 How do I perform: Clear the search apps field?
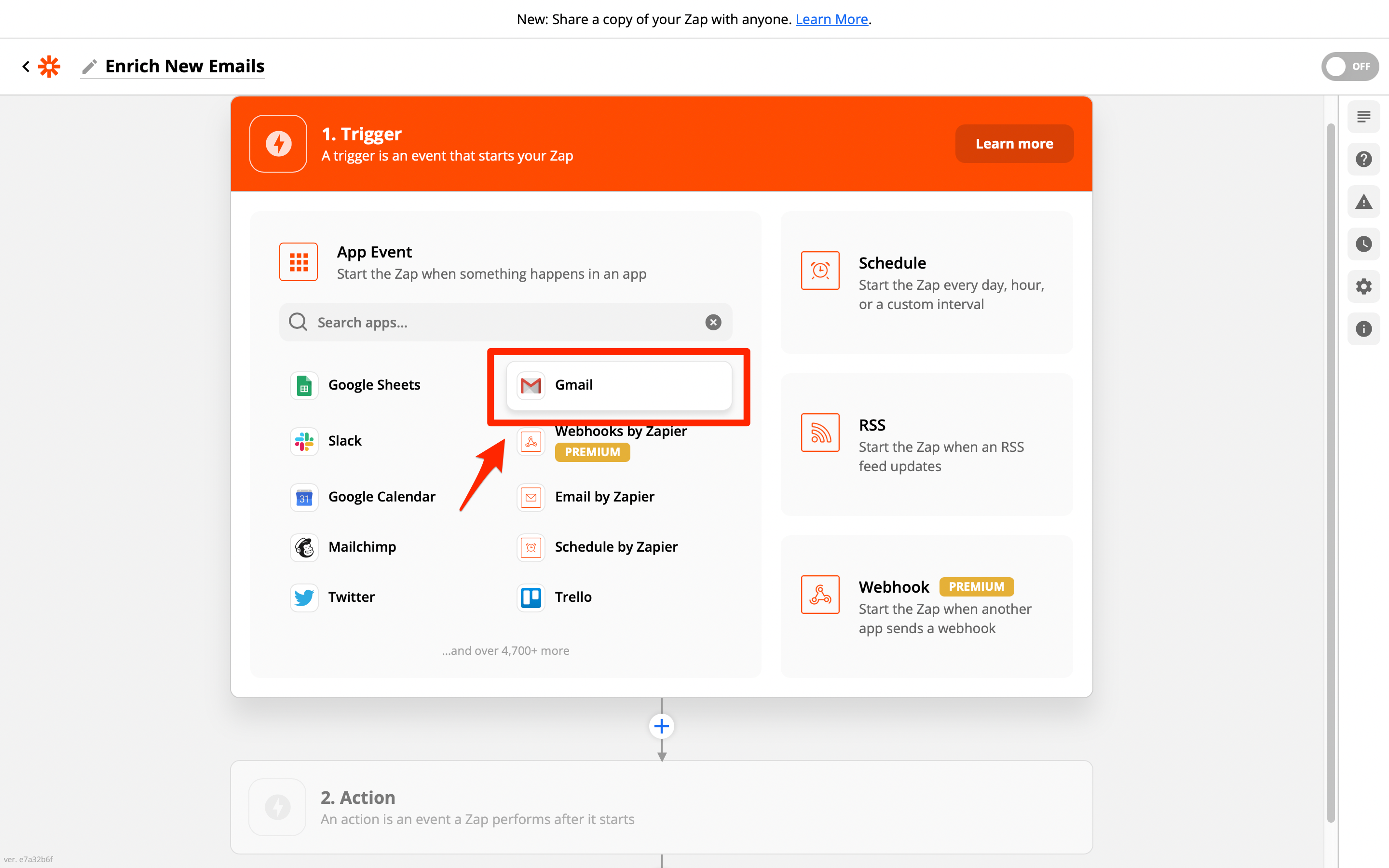point(713,322)
